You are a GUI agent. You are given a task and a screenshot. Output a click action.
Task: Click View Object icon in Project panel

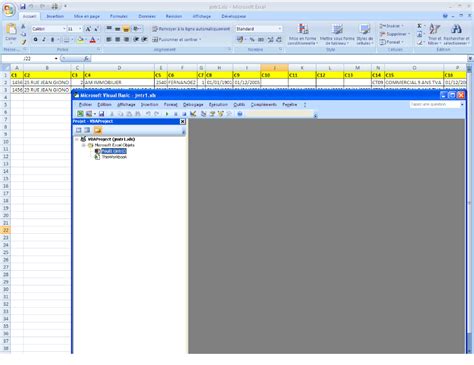[x=87, y=130]
